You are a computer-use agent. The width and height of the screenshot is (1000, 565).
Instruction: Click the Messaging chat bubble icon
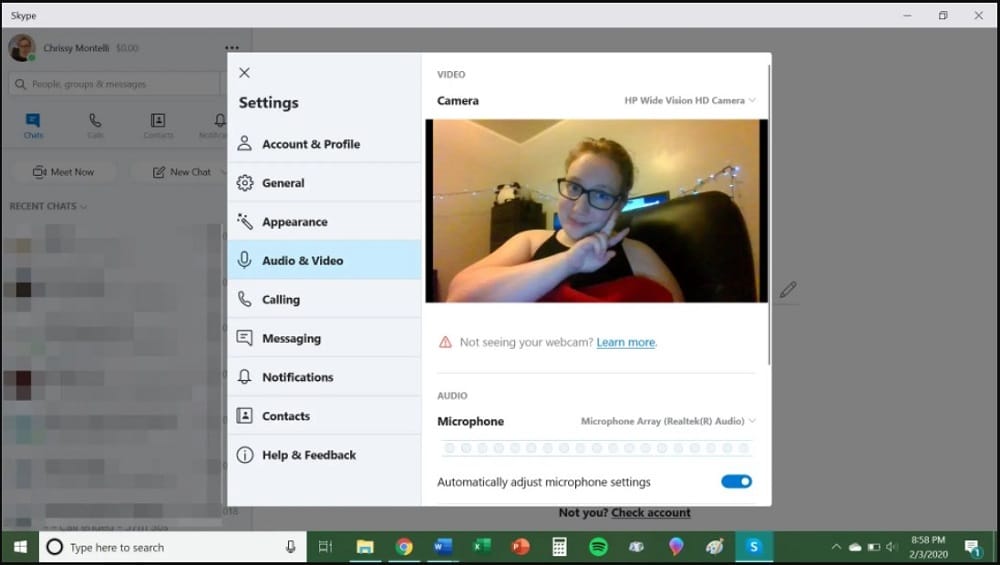[244, 338]
